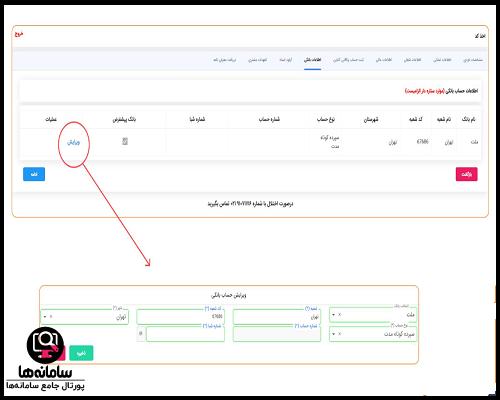This screenshot has width=500, height=400.
Task: Open the bank name dropdown showing ملت
Action: tap(373, 315)
